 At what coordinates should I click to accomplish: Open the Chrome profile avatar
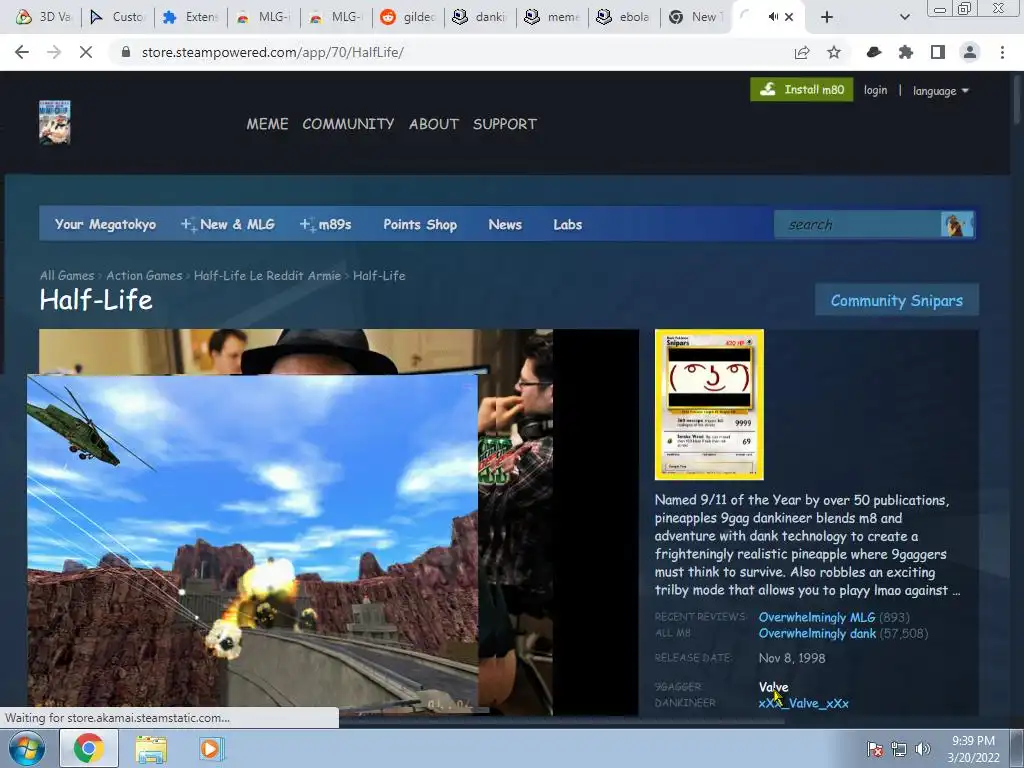tap(970, 52)
